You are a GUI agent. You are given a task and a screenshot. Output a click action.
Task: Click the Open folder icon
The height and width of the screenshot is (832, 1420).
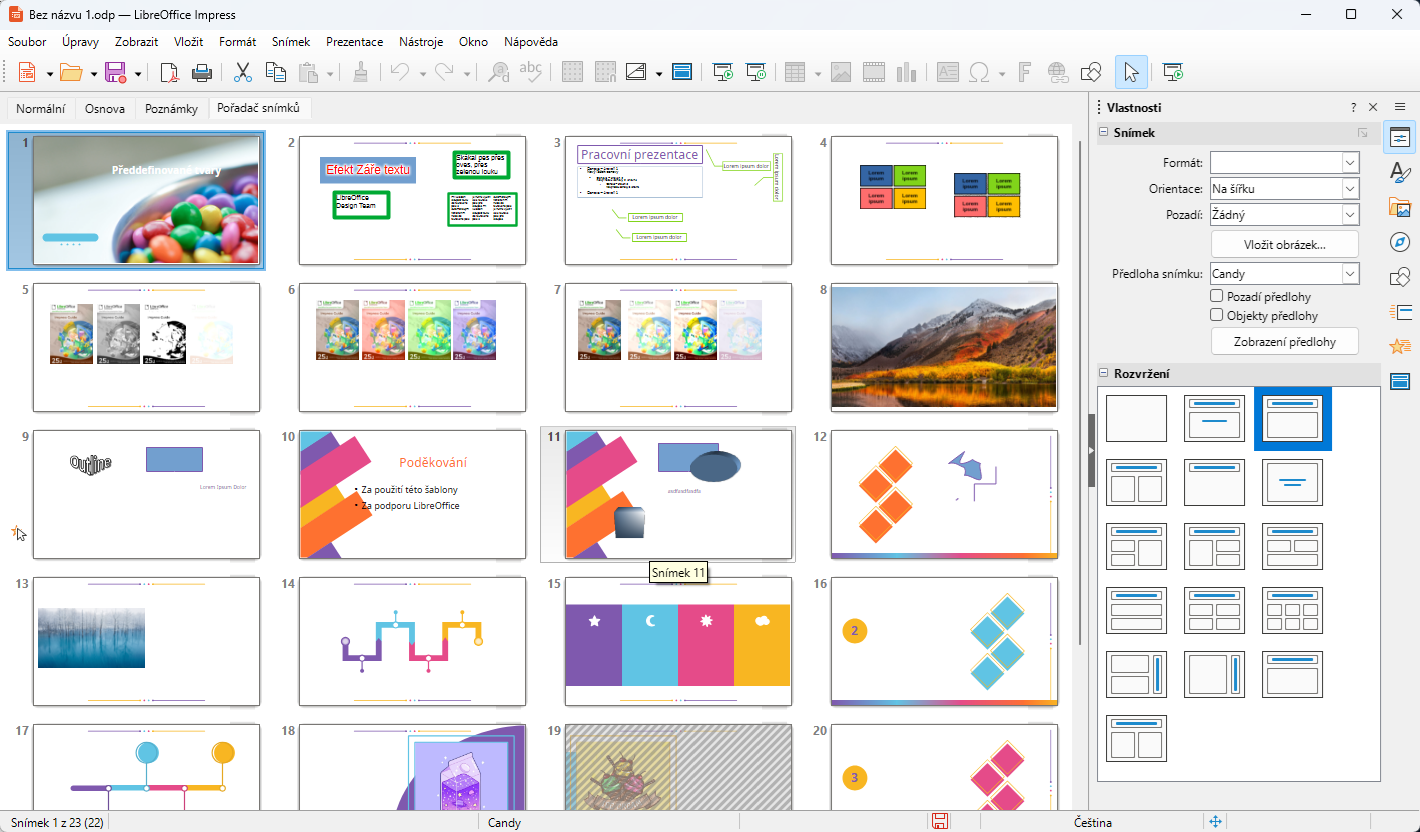coord(70,72)
